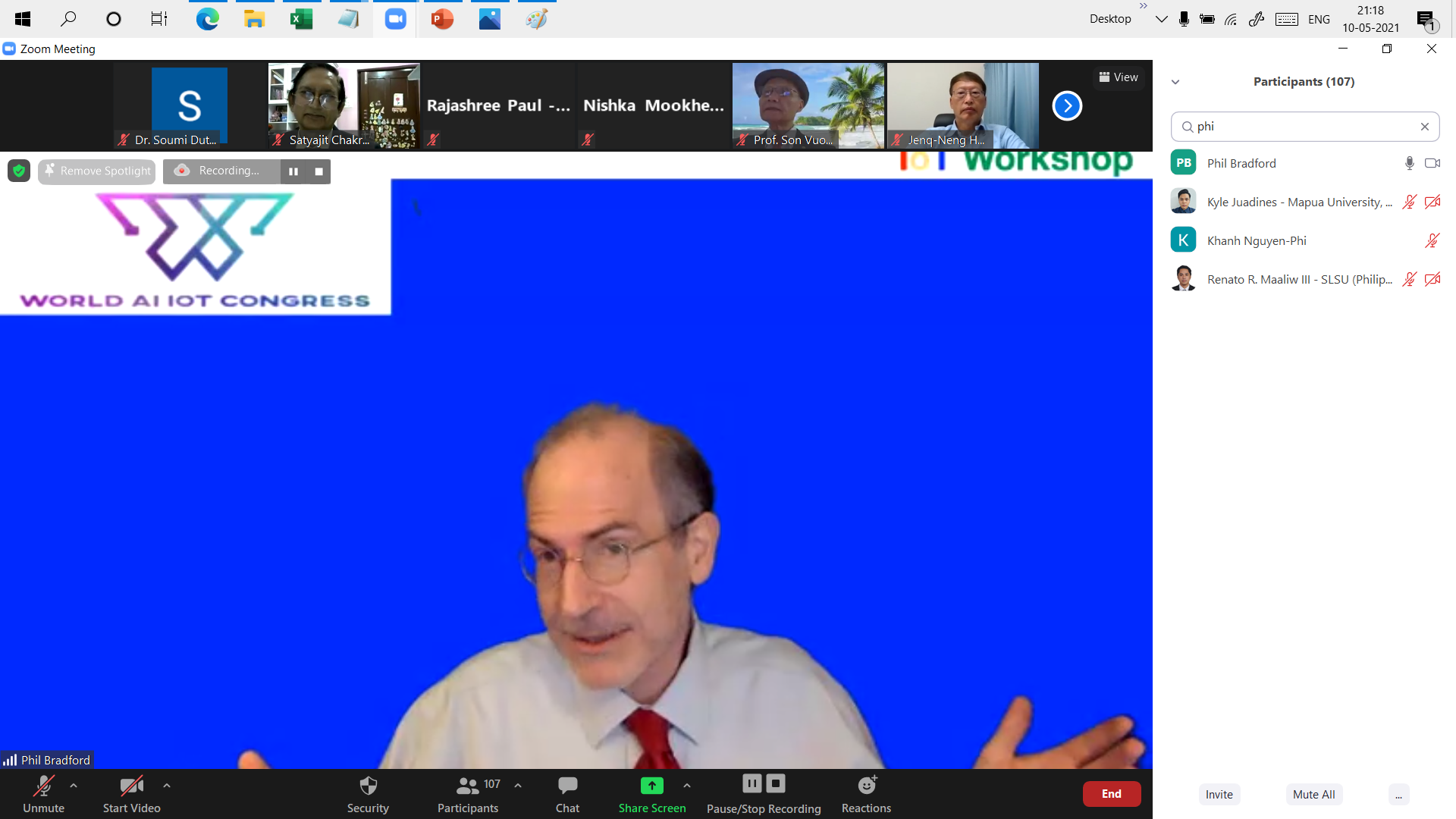Screen dimensions: 1456x819
Task: Open the Security shield icon
Action: click(368, 786)
